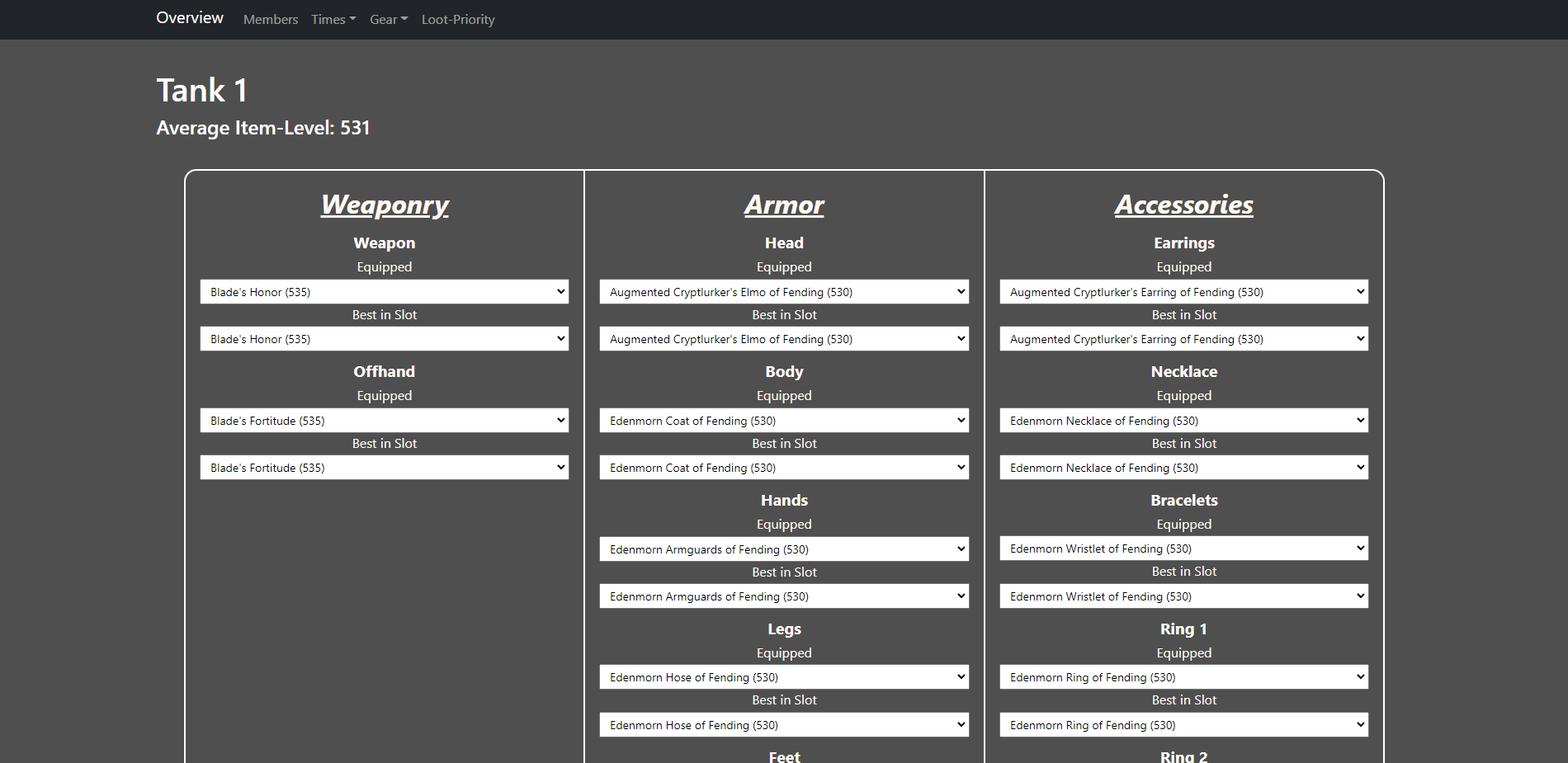Viewport: 1568px width, 763px height.
Task: Expand the Times dropdown menu
Action: tap(333, 20)
